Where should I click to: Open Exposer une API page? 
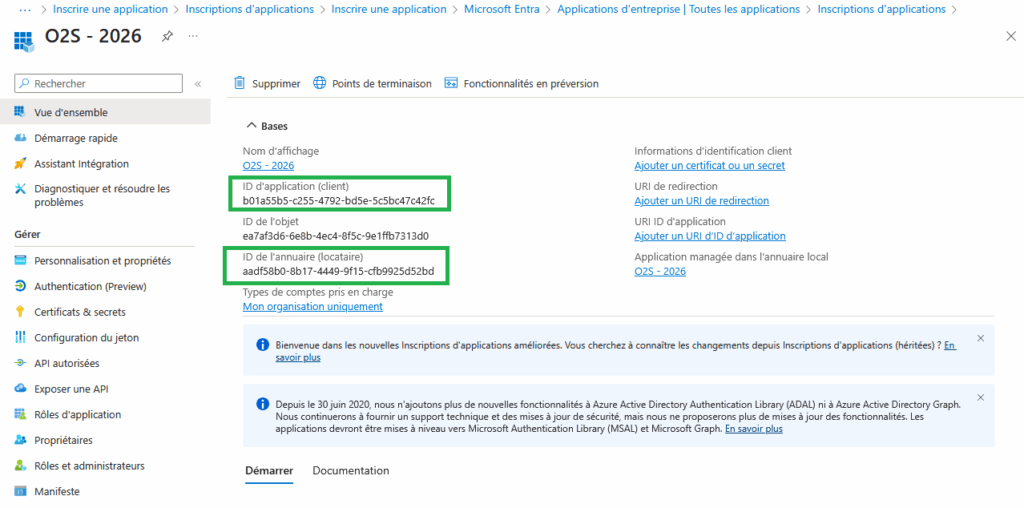click(71, 388)
